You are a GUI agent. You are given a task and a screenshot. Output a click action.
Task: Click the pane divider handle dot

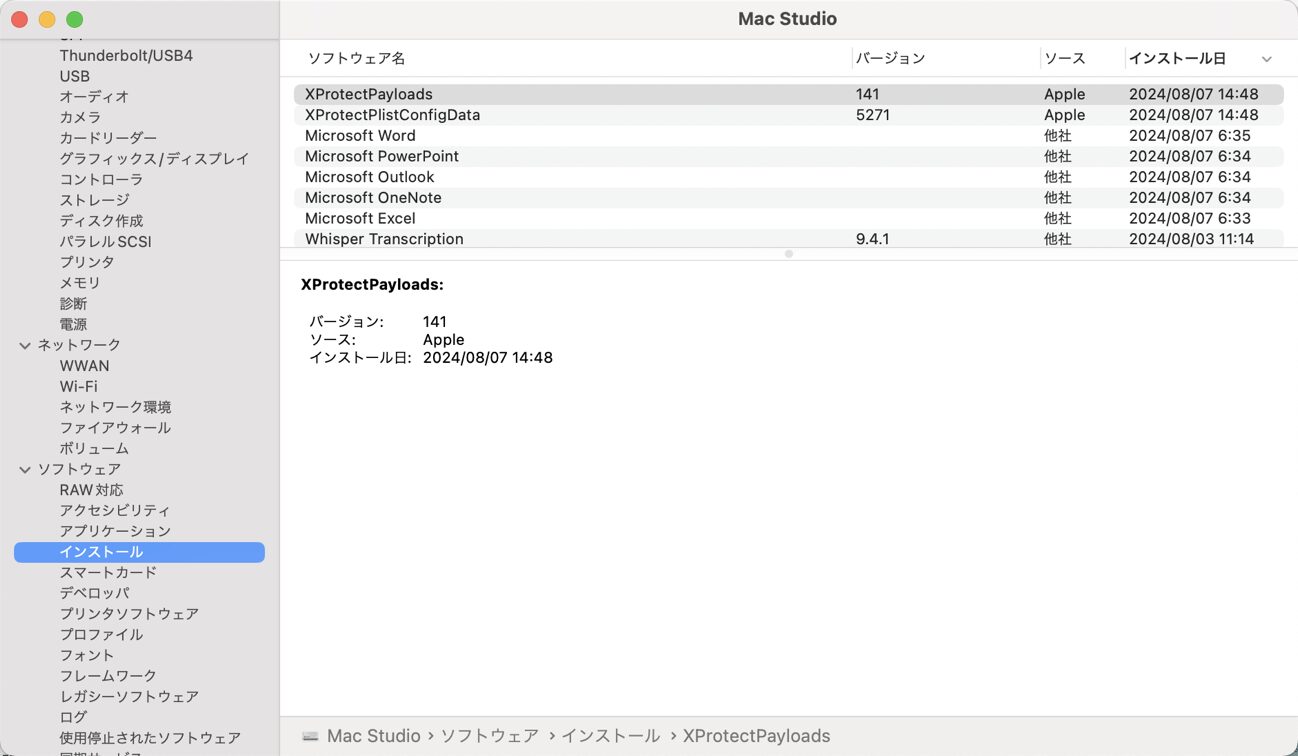[789, 254]
